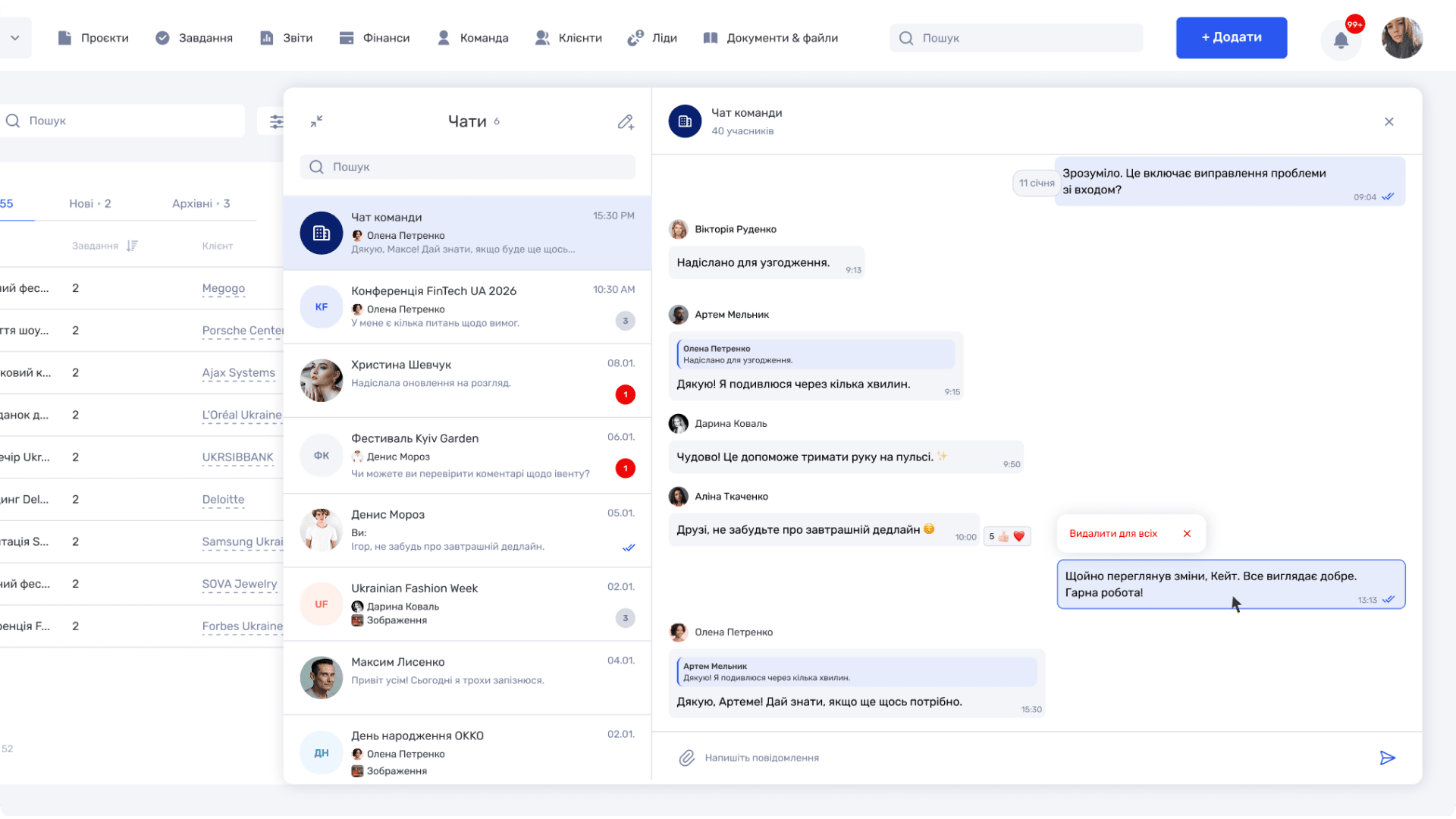Viewport: 1456px width, 819px height.
Task: Click the 11 січня date label
Action: coord(1037,183)
